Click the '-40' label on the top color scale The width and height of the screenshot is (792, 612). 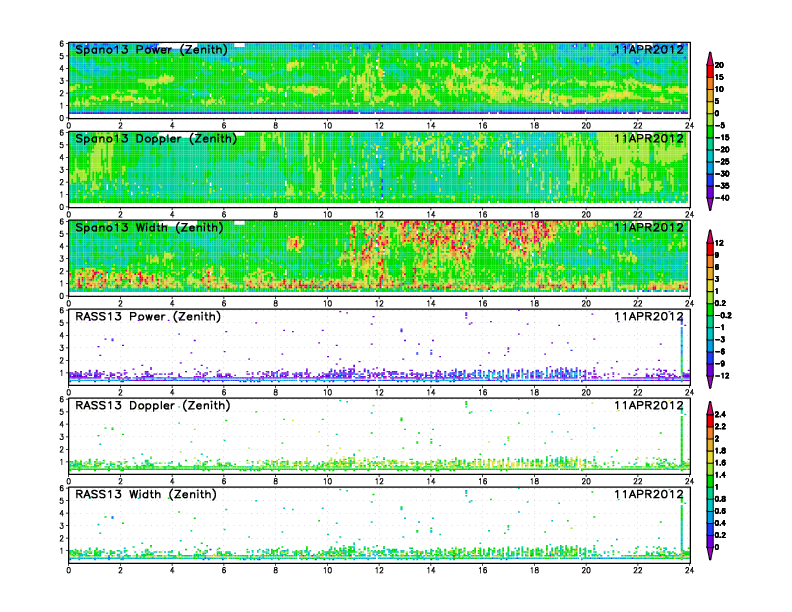[722, 198]
